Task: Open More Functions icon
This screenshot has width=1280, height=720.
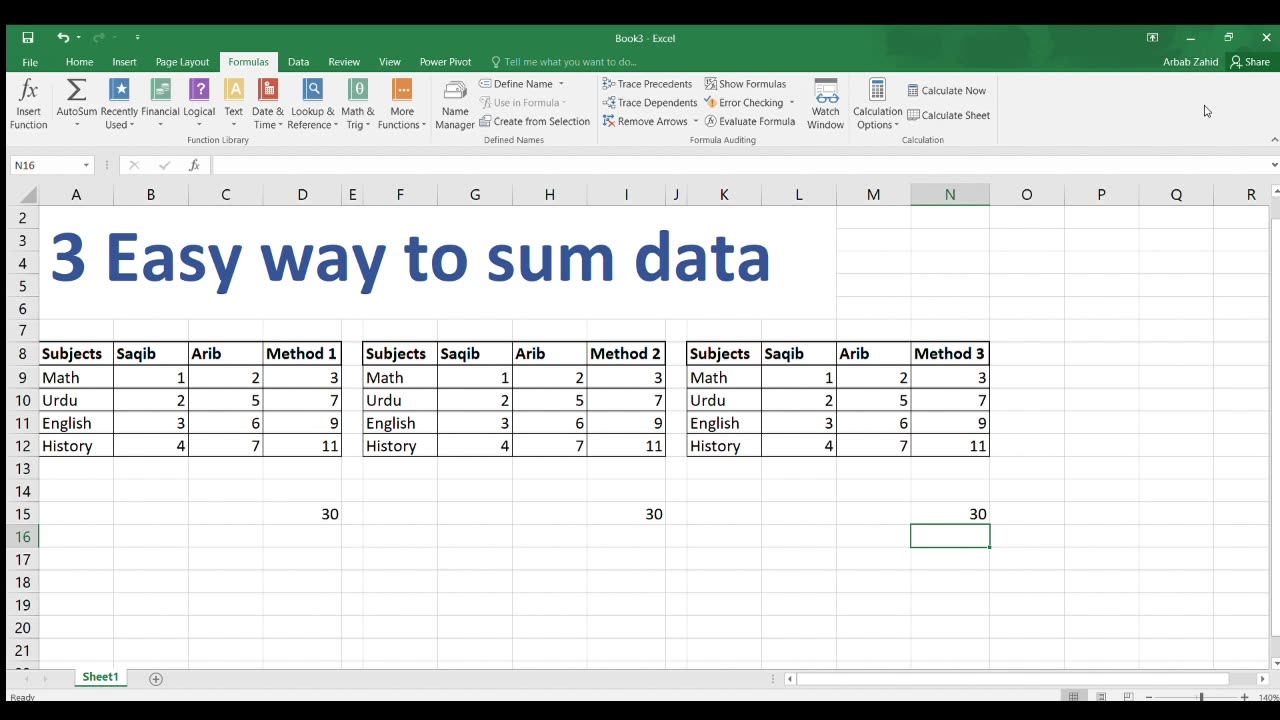Action: [402, 90]
